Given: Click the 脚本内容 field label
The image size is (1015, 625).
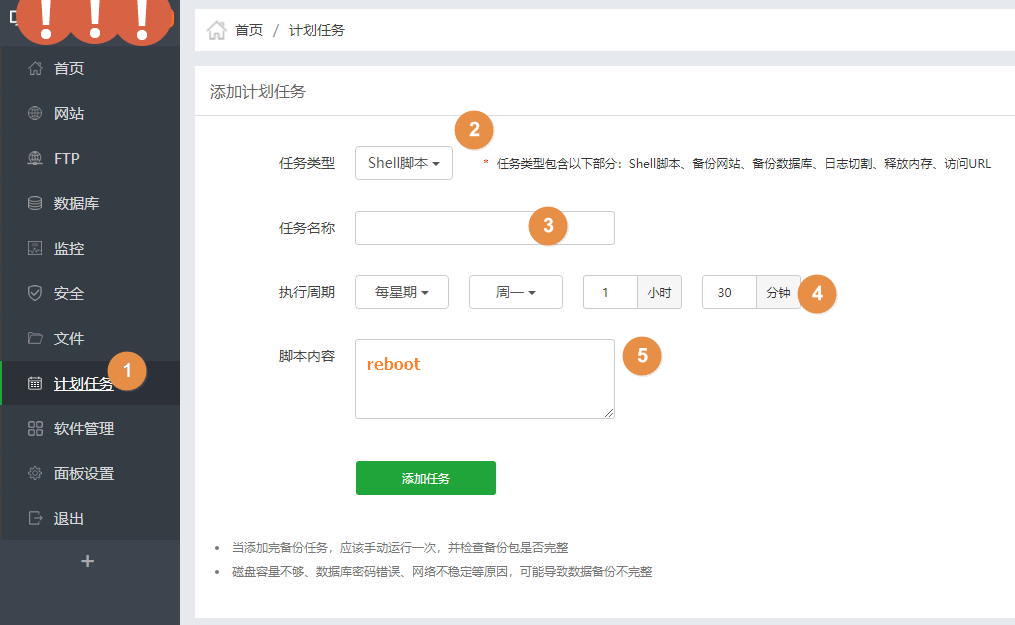Looking at the screenshot, I should (307, 356).
